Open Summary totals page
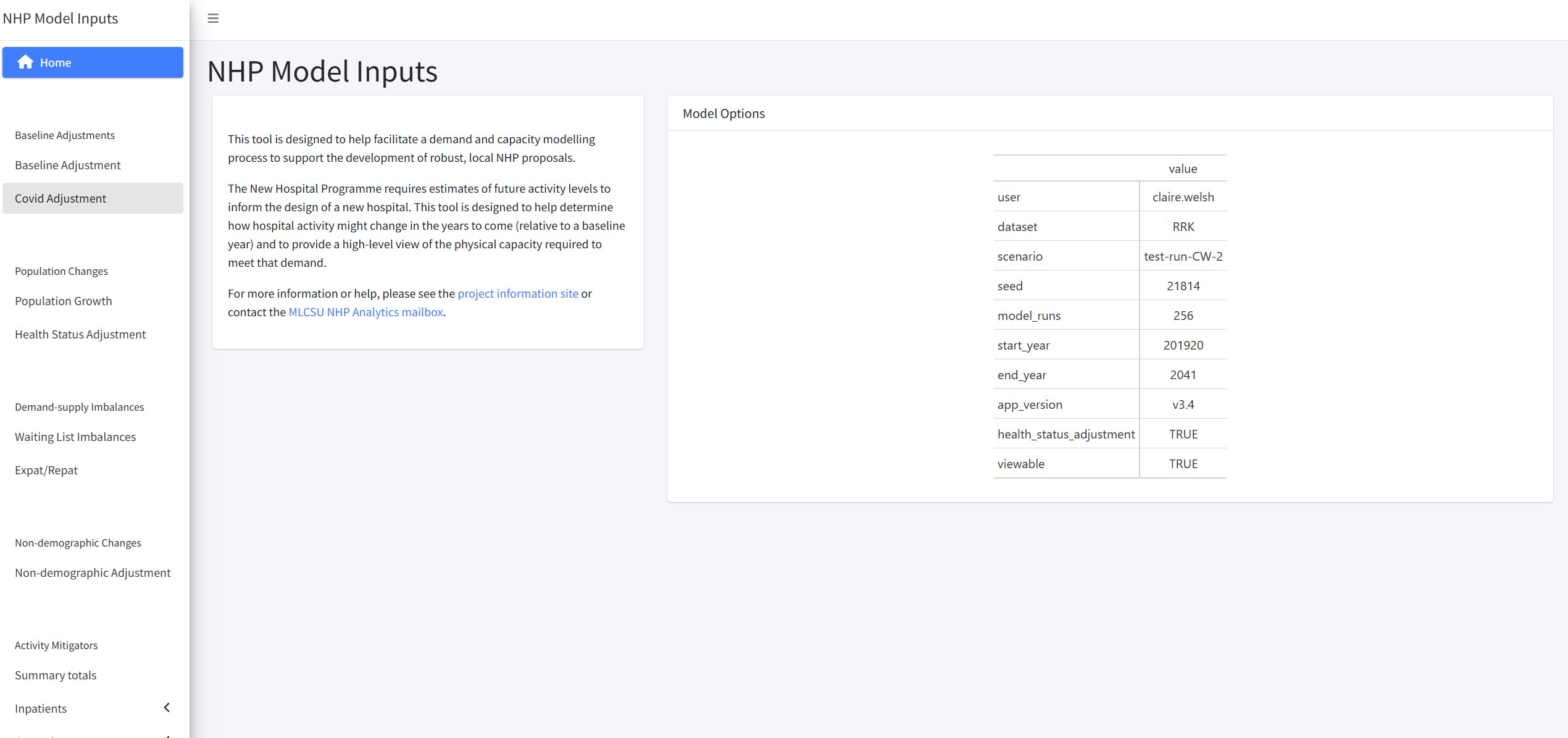This screenshot has height=738, width=1568. 55,675
